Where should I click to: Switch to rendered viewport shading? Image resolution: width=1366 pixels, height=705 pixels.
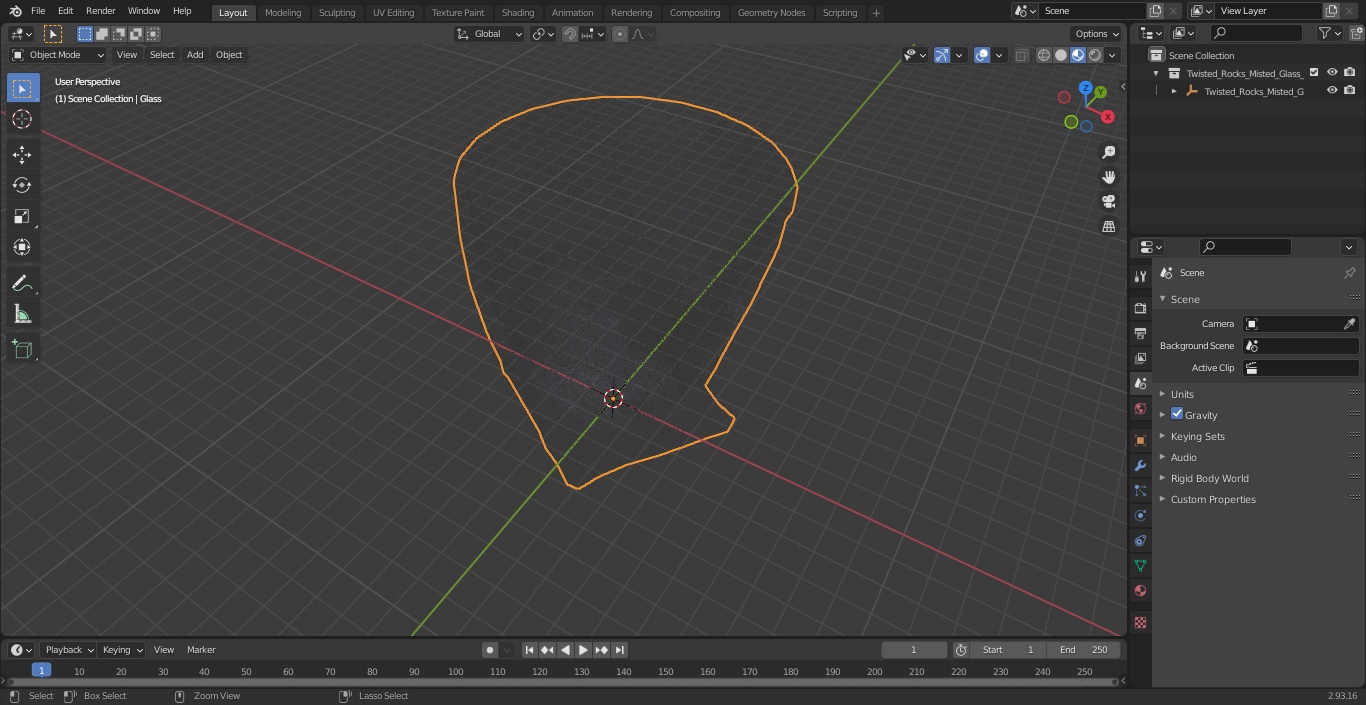[1095, 55]
